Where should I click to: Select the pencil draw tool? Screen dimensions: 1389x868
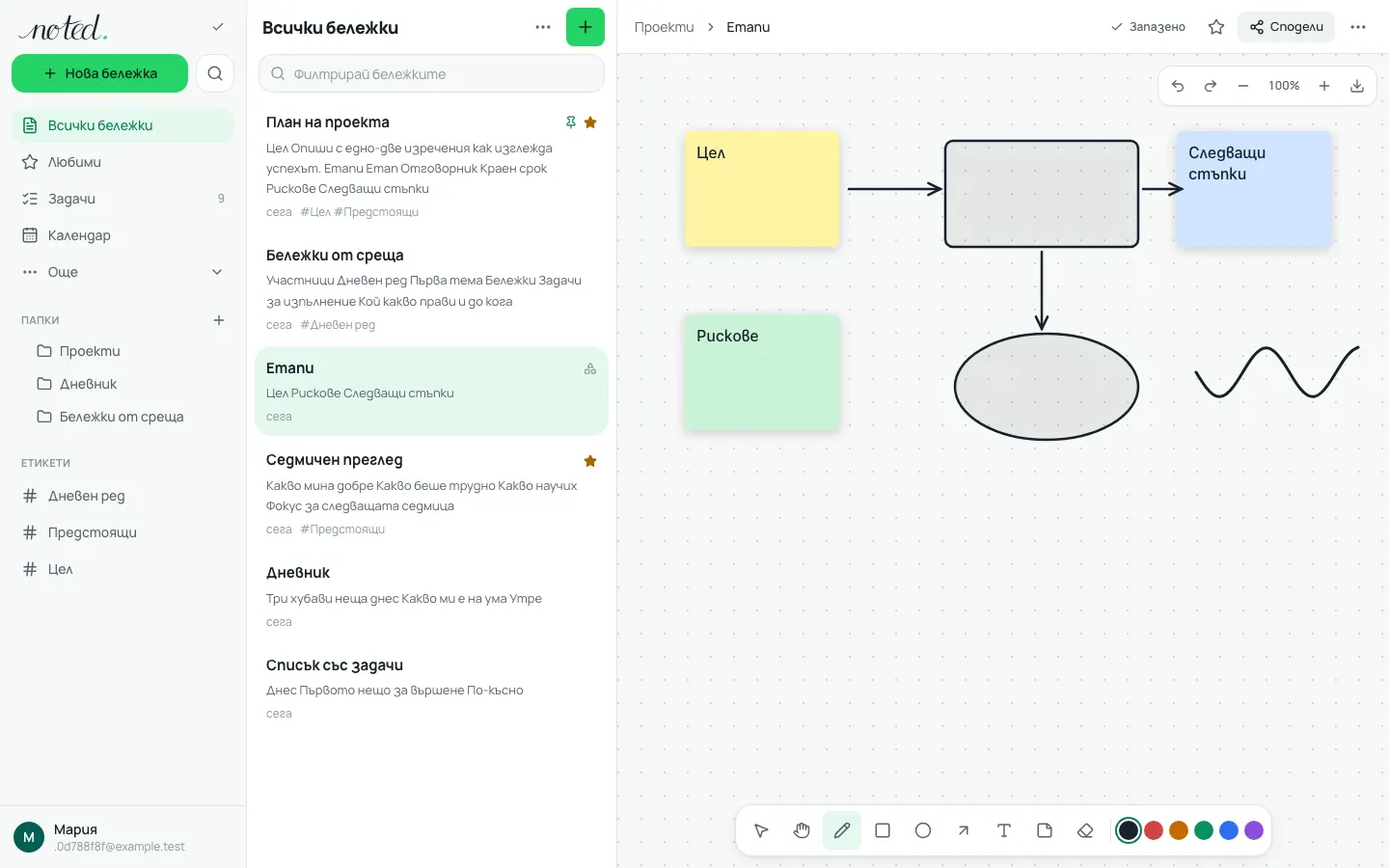tap(842, 830)
